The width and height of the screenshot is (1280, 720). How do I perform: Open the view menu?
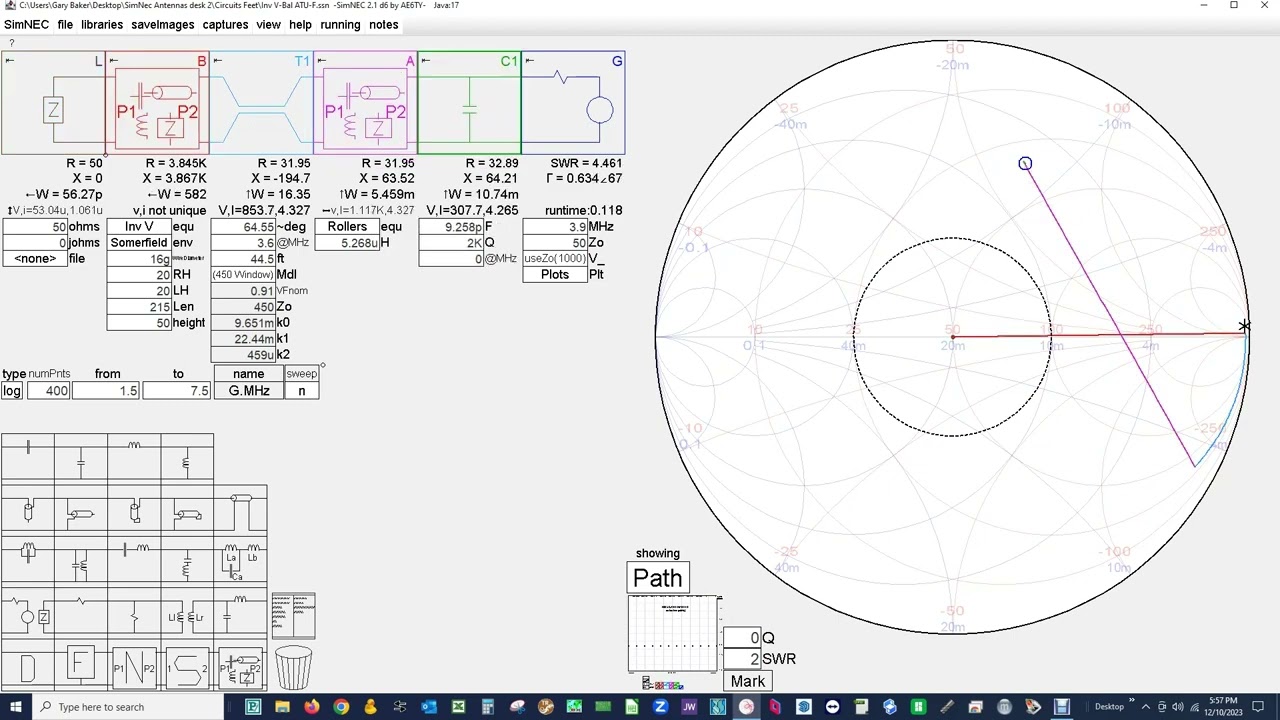(268, 24)
